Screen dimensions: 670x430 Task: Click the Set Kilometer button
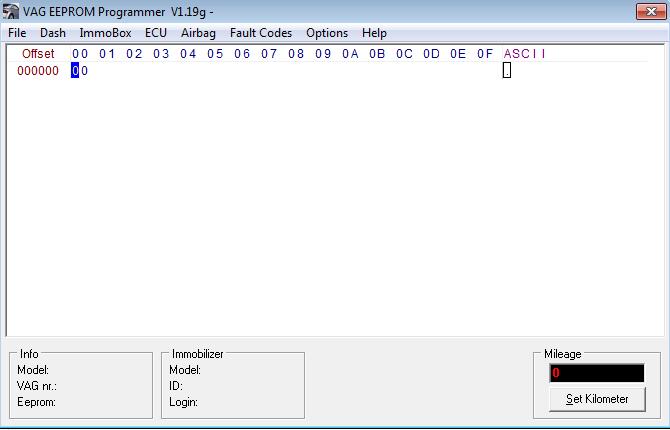click(x=597, y=399)
